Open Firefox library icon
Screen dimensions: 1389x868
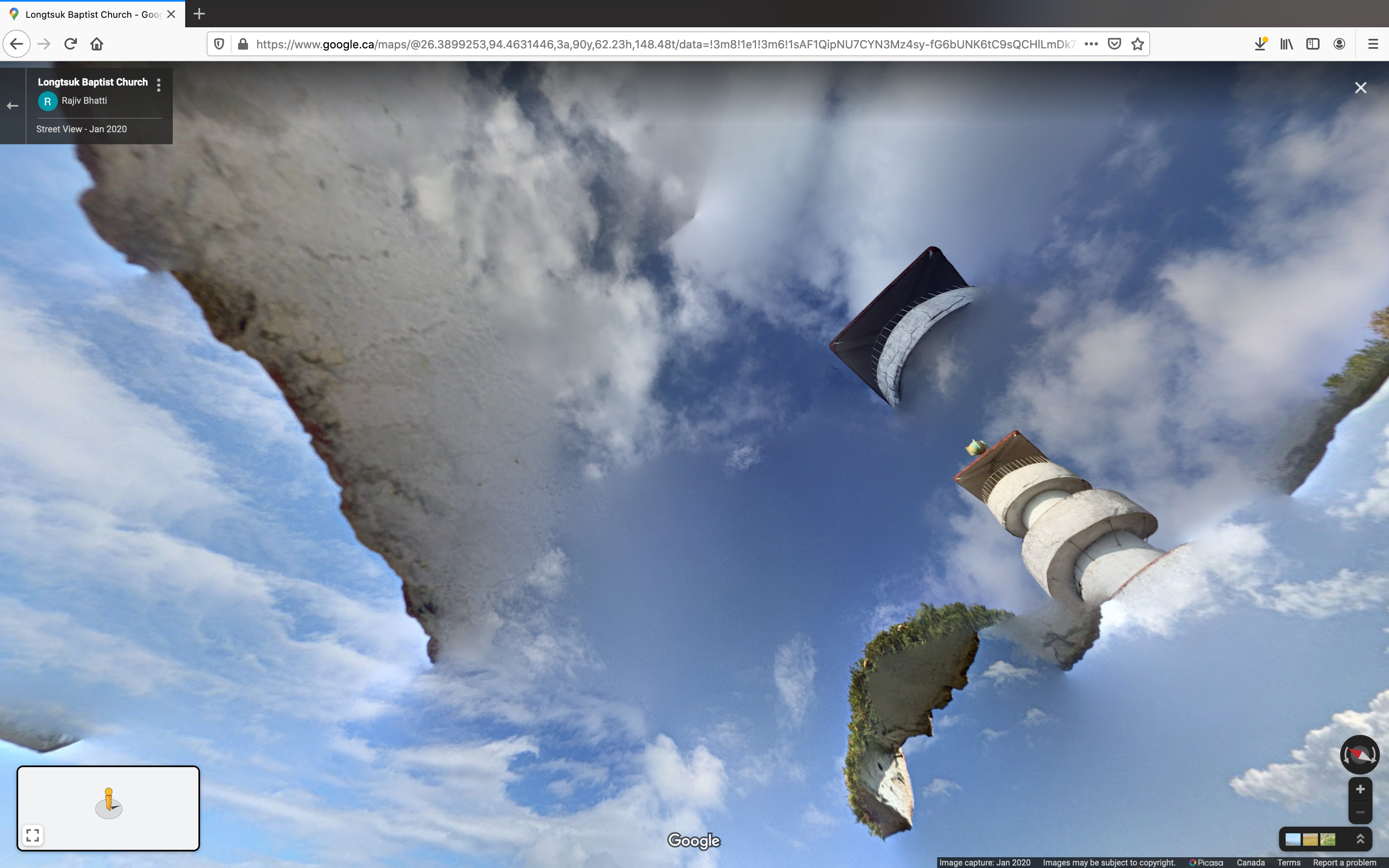pyautogui.click(x=1286, y=44)
